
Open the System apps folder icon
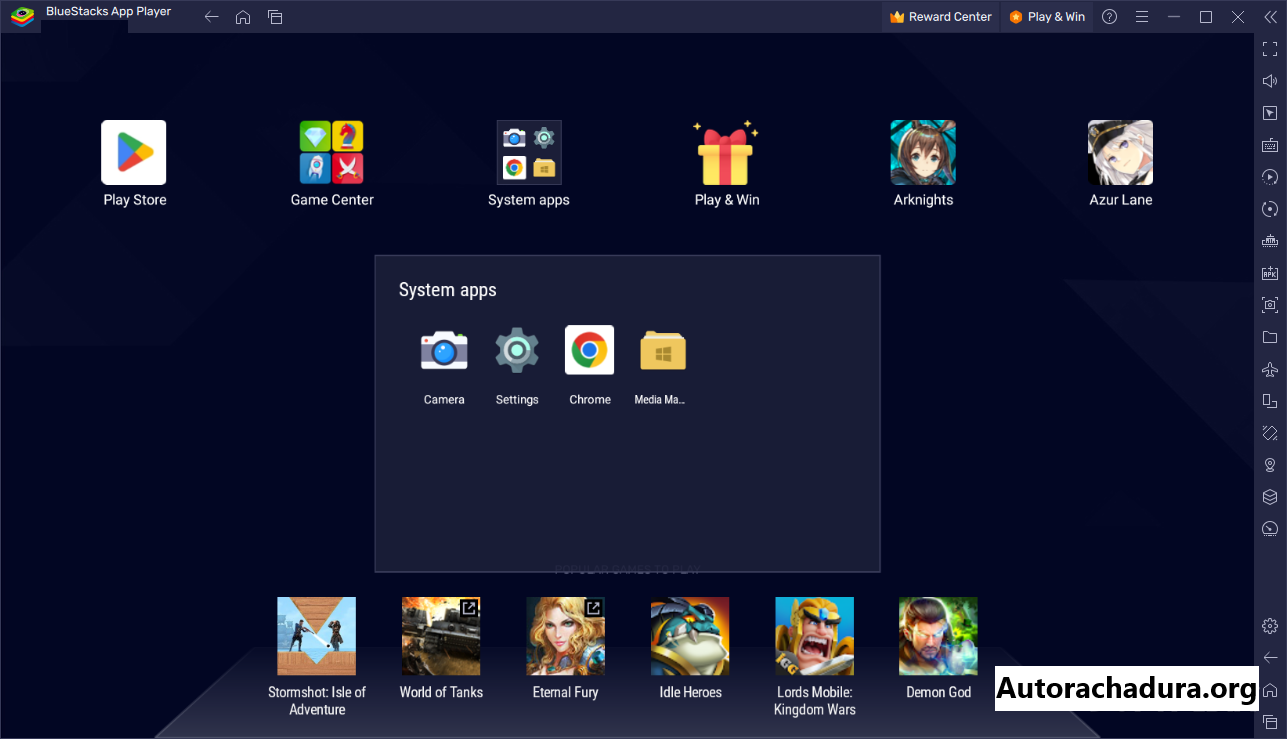click(x=529, y=153)
